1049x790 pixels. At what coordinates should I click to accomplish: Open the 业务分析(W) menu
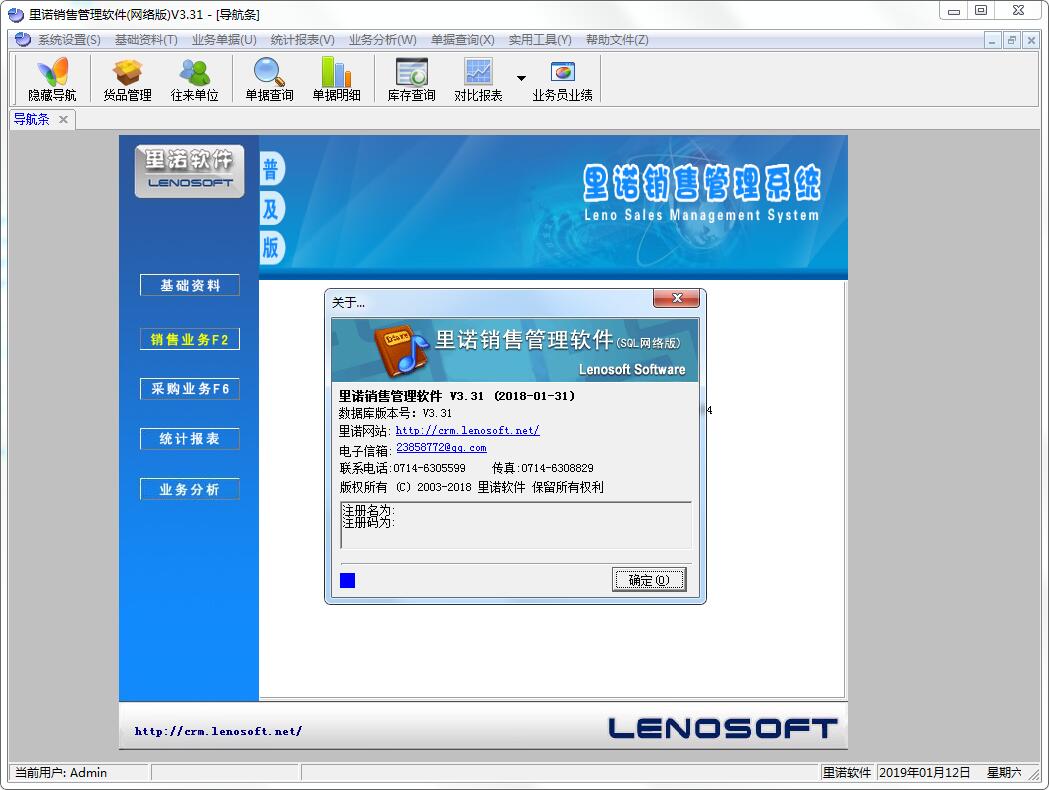point(382,39)
